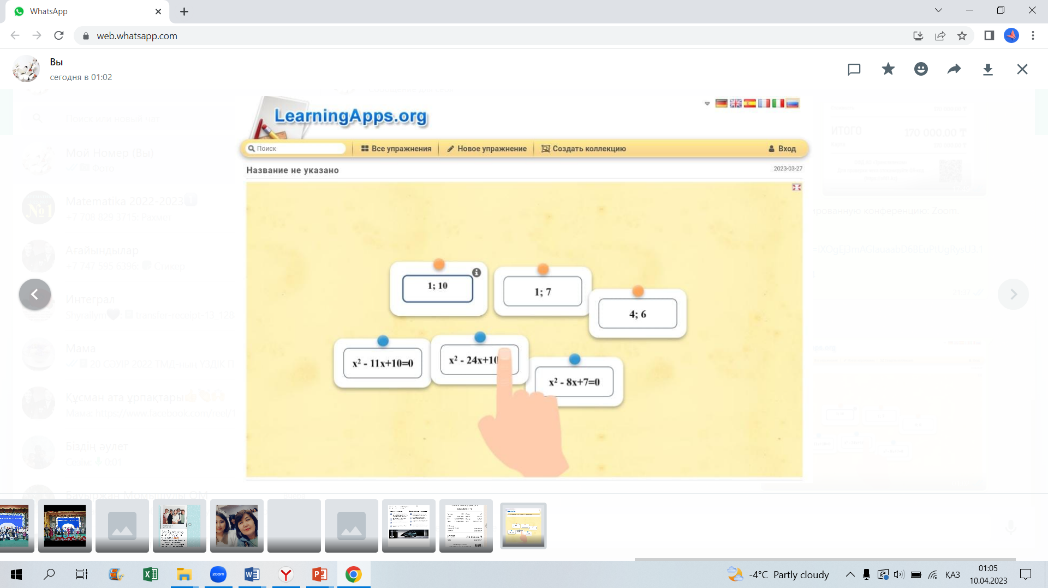Open the first placeholder image thumbnail

(x=122, y=526)
